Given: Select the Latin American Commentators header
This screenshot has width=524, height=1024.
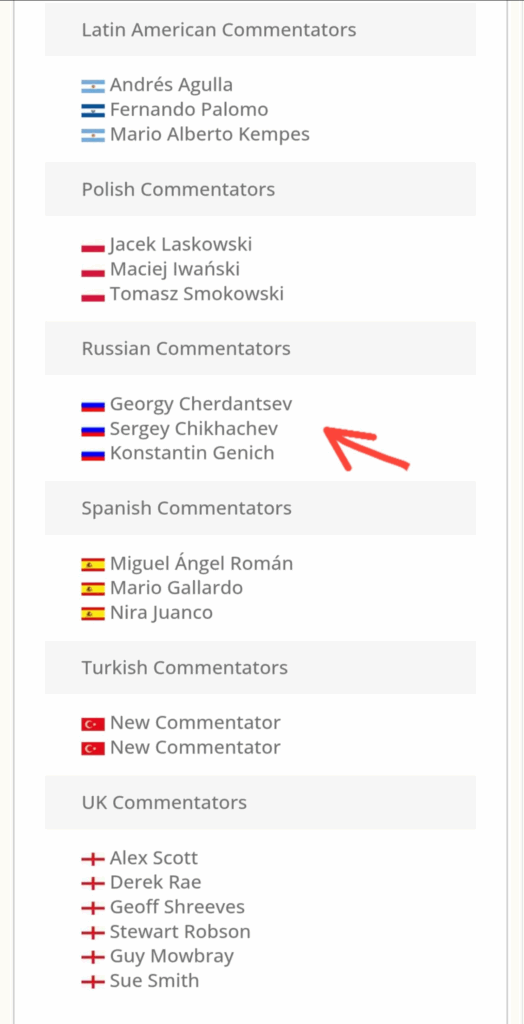Looking at the screenshot, I should tap(260, 29).
